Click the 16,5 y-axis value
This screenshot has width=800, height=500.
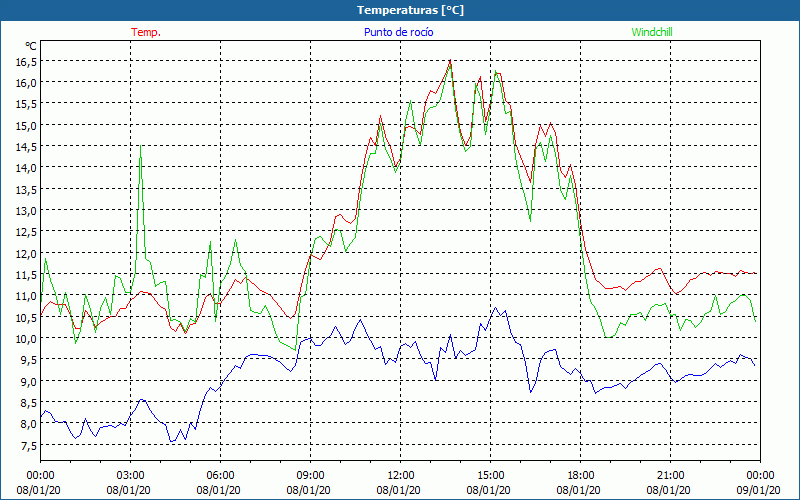click(26, 61)
